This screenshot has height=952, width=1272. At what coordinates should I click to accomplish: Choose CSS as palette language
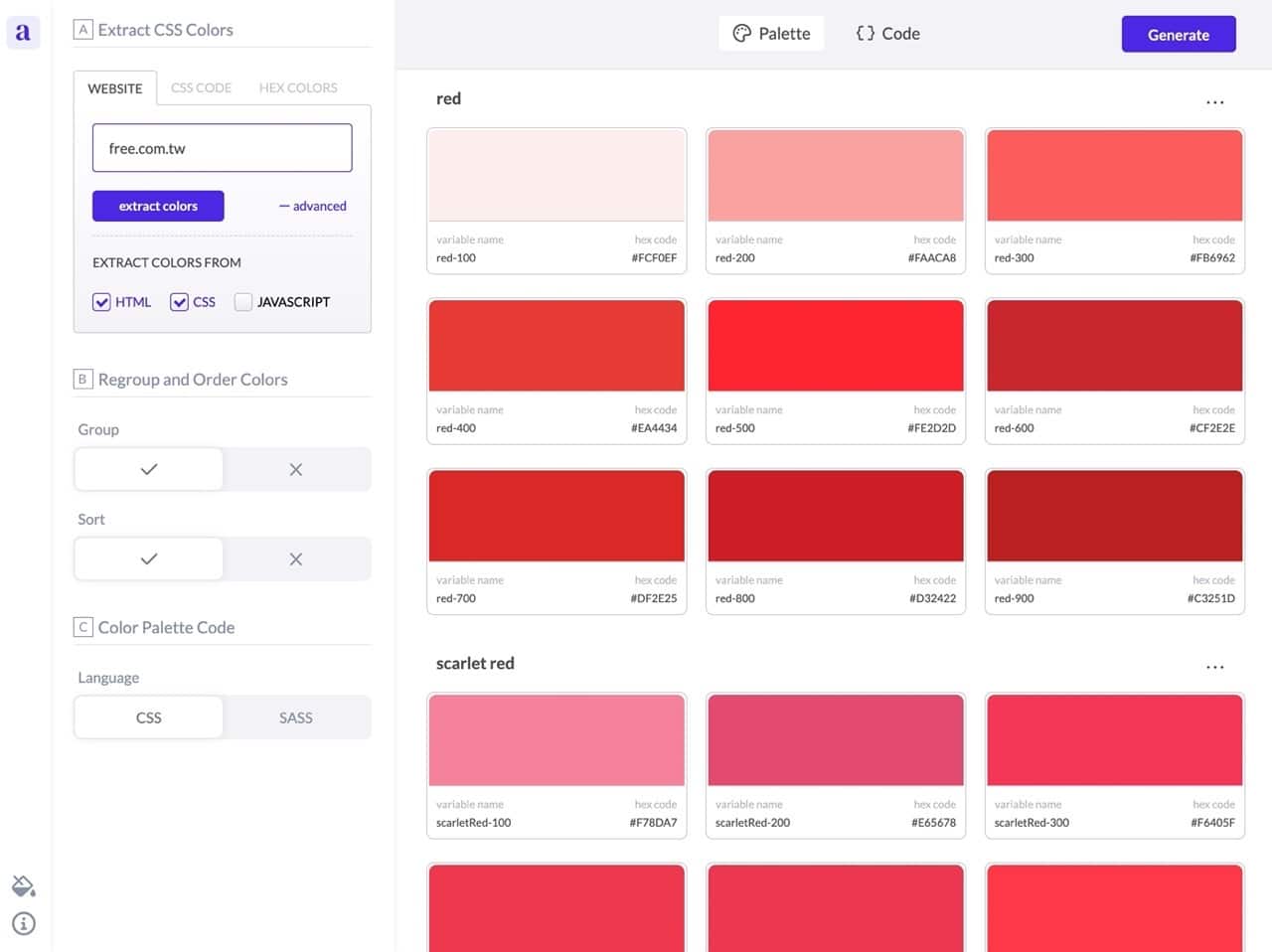pyautogui.click(x=149, y=717)
